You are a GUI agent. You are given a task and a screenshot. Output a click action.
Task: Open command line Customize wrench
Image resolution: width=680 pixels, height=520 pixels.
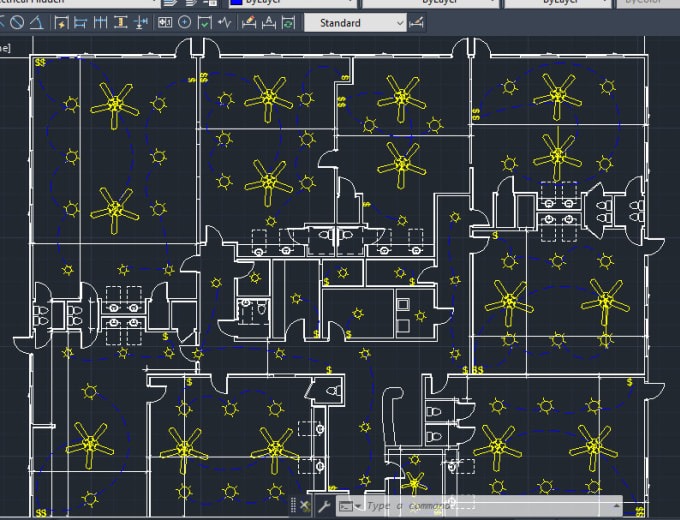tap(324, 506)
